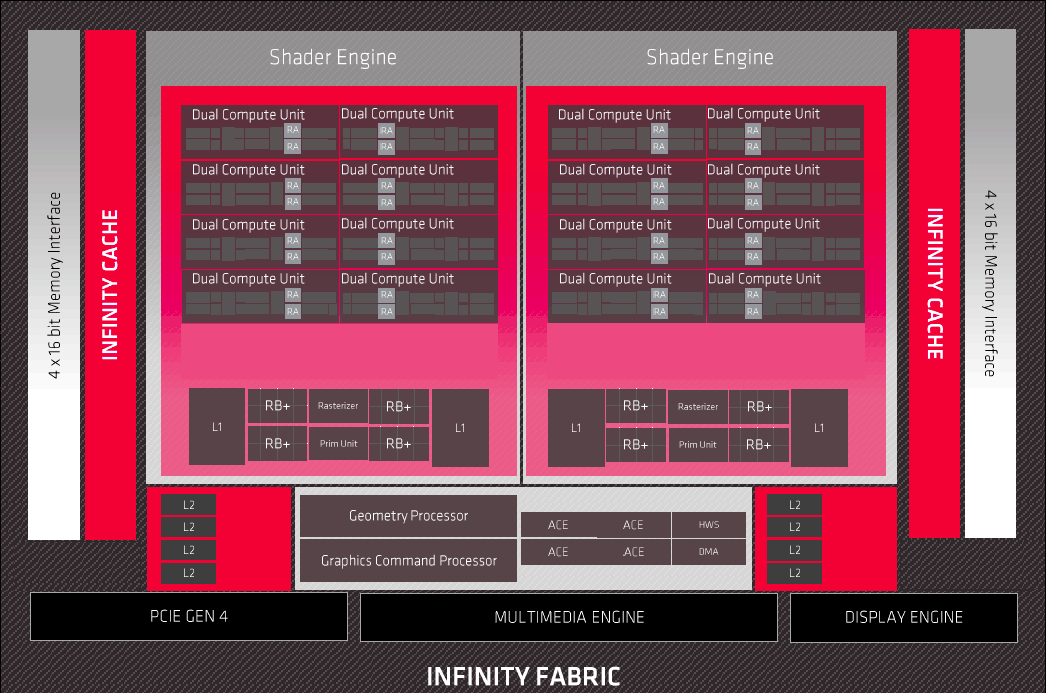Select the DMA block

coord(708,551)
